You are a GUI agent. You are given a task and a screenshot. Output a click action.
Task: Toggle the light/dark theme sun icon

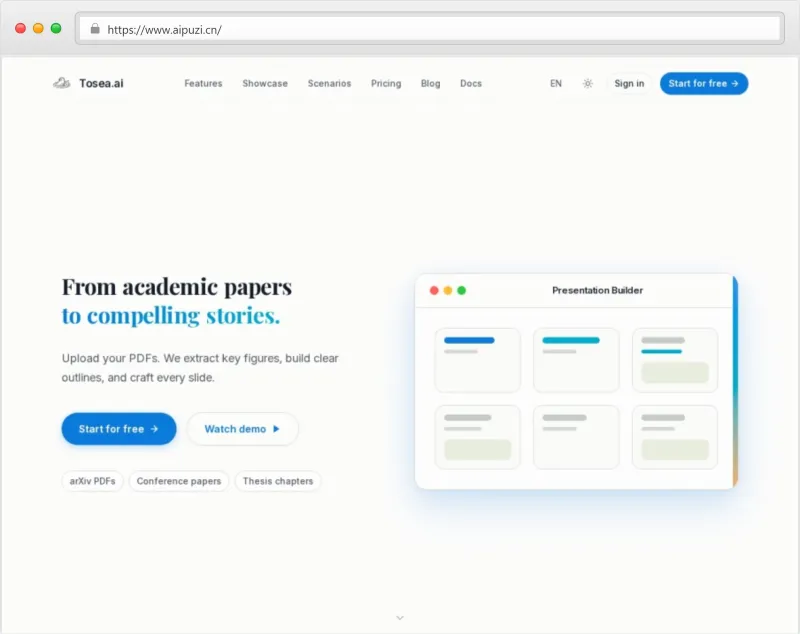coord(588,84)
